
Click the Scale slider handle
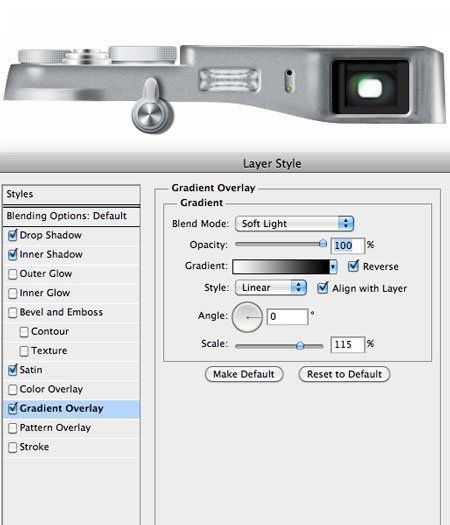coord(300,345)
